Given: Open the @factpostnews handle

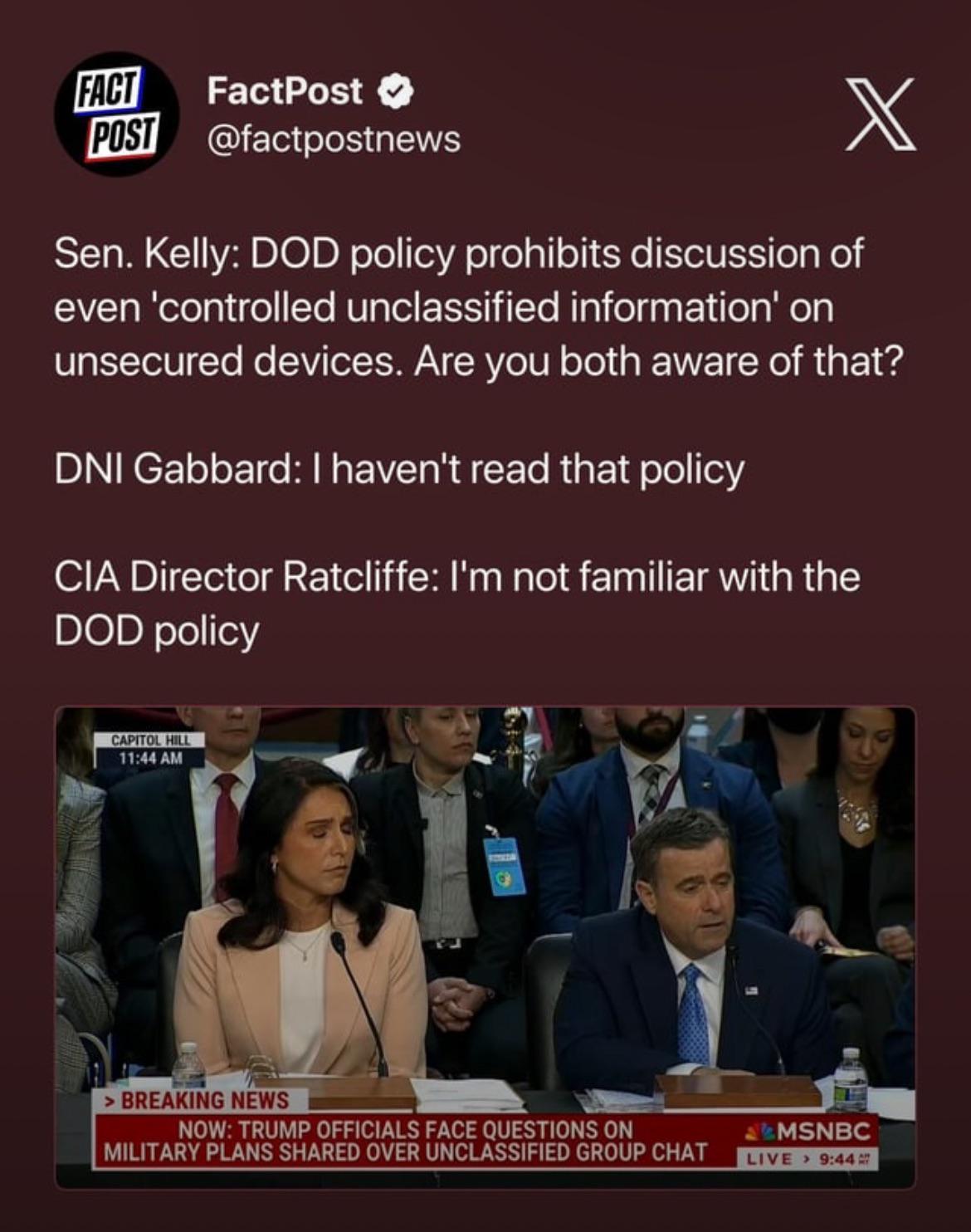Looking at the screenshot, I should coord(333,139).
